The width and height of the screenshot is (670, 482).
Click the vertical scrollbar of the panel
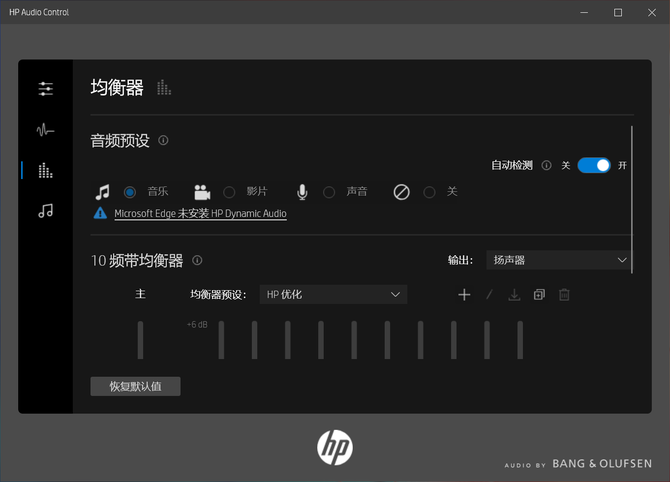click(x=632, y=200)
